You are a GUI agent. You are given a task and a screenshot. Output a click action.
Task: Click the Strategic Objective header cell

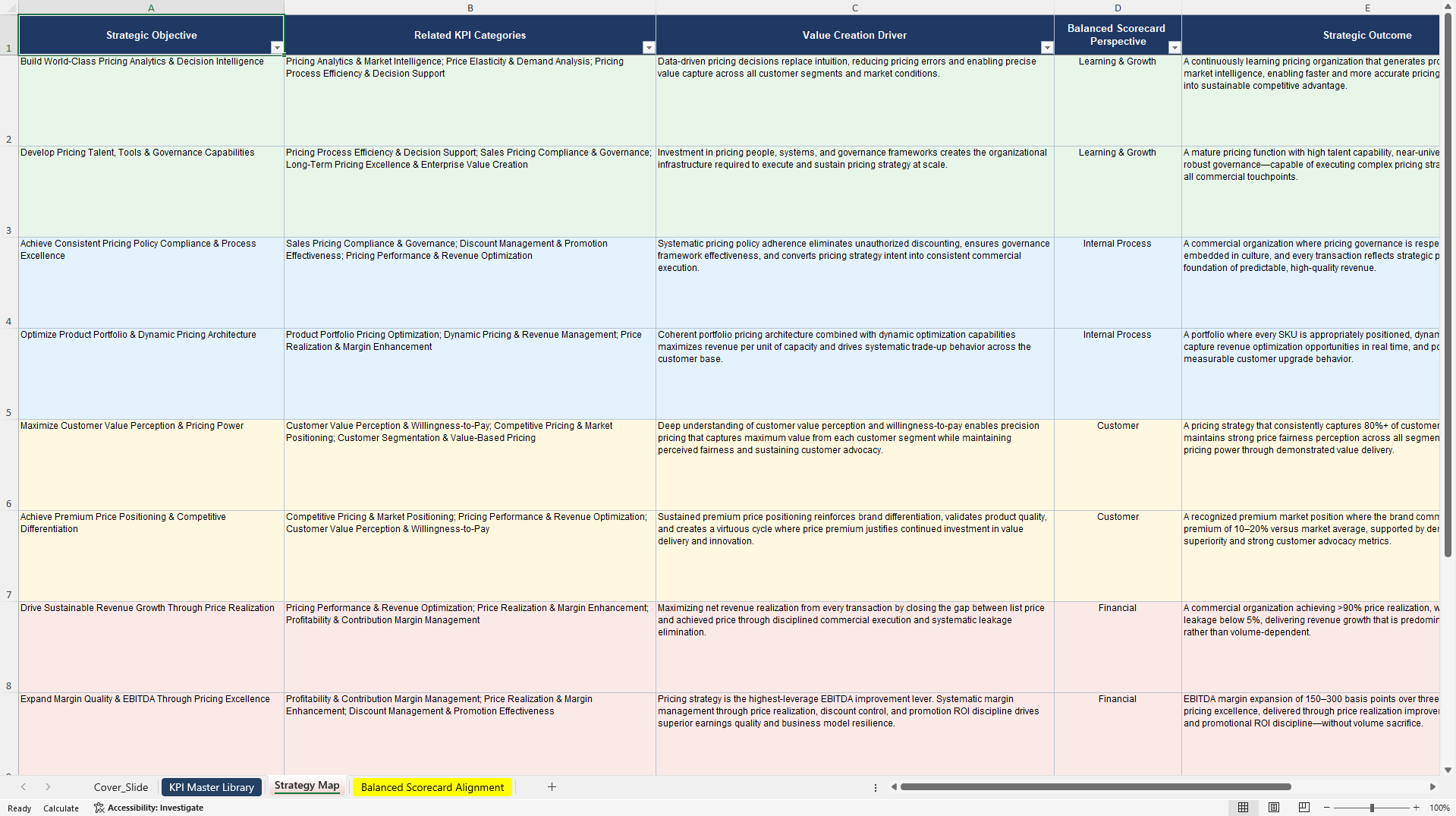(151, 35)
